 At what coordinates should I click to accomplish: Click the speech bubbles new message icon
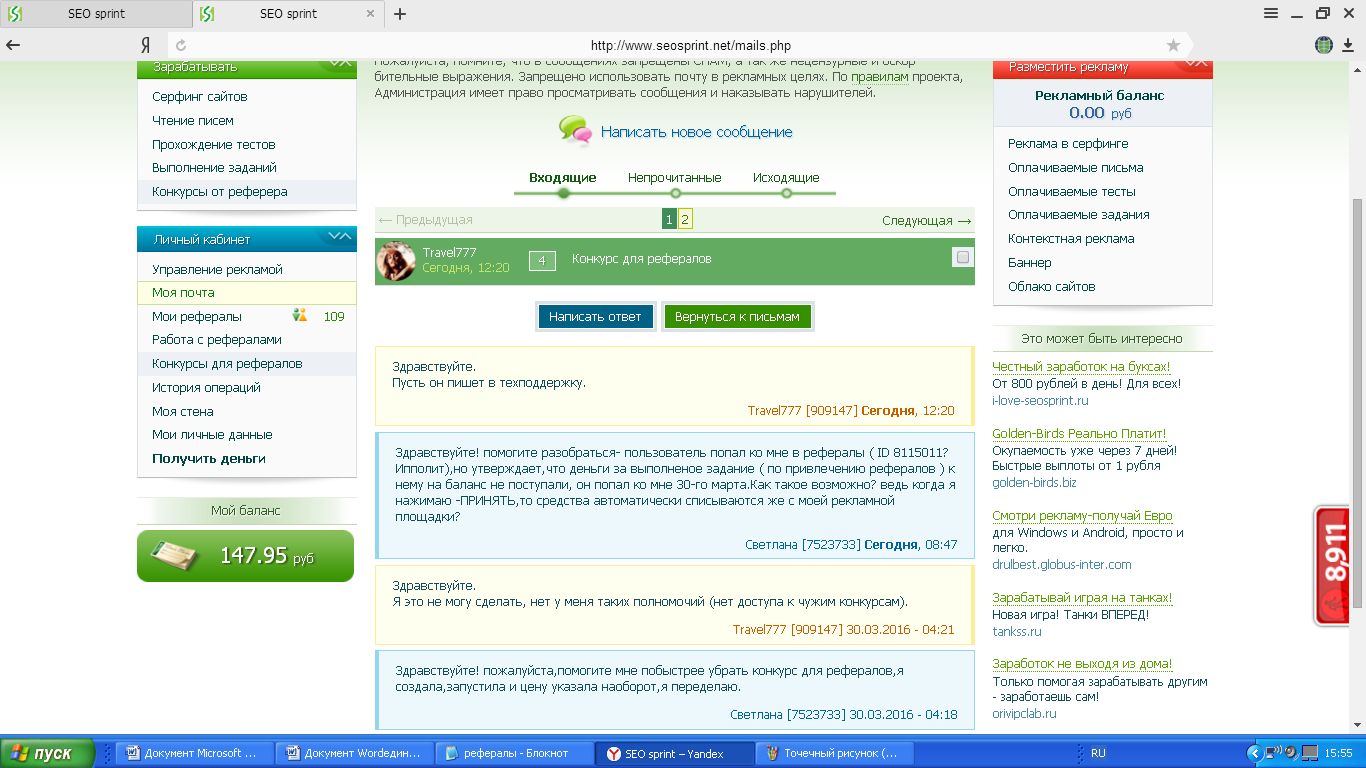575,130
